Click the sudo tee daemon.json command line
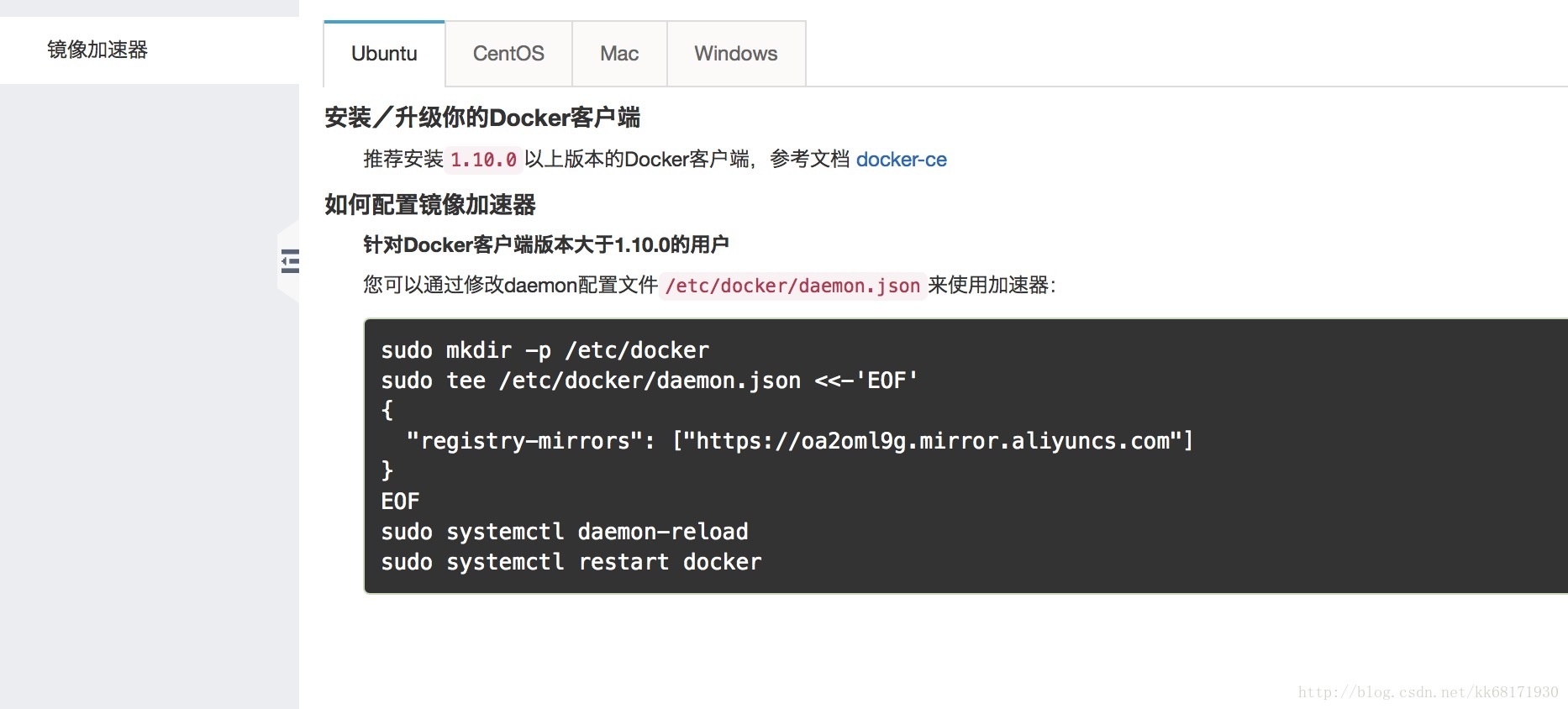This screenshot has height=709, width=1568. [649, 381]
